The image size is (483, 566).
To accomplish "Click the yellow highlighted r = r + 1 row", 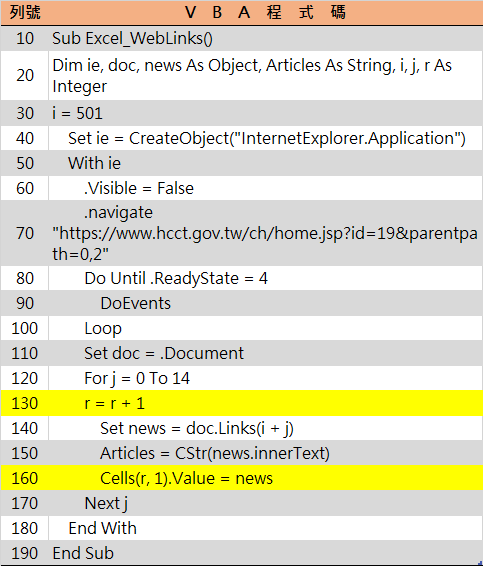I will tap(242, 403).
